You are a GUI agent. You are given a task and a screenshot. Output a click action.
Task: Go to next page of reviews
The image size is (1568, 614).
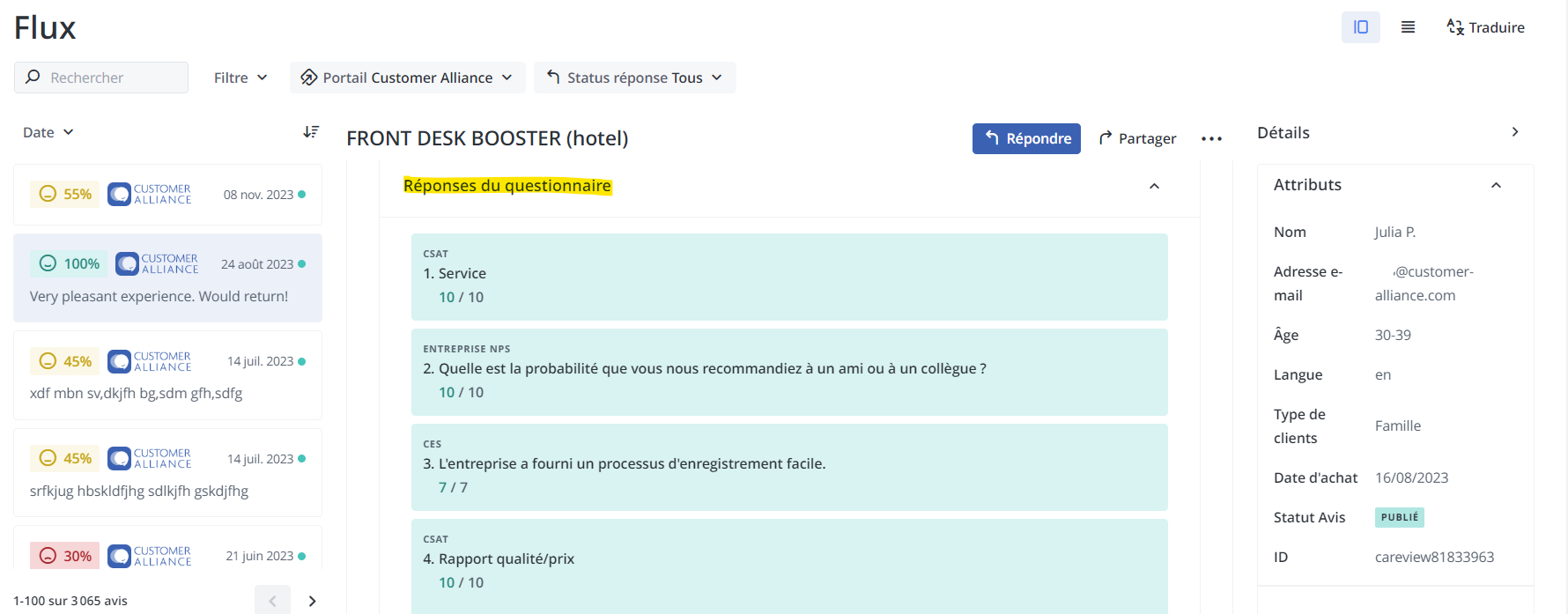(x=312, y=601)
